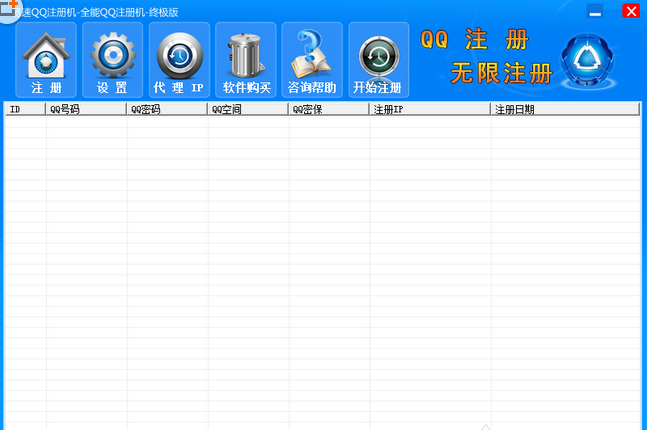Image resolution: width=647 pixels, height=430 pixels.
Task: Click the 注册IP column header
Action: pyautogui.click(x=430, y=109)
